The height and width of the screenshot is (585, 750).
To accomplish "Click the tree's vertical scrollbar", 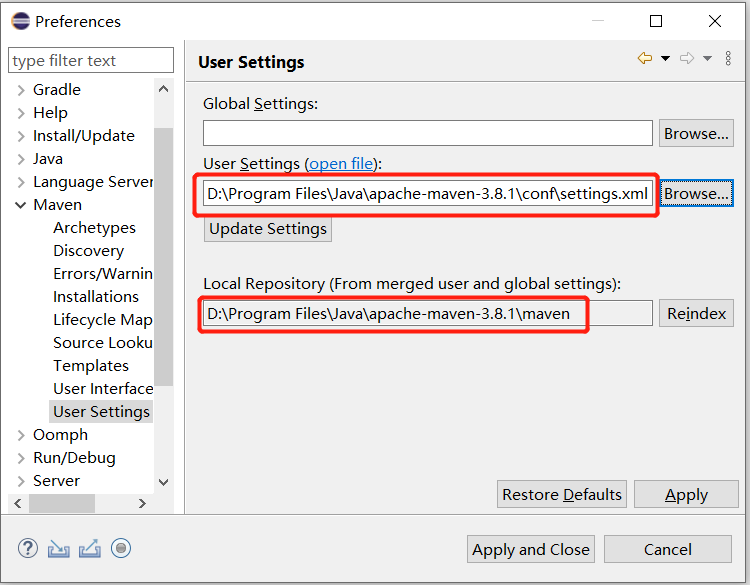I will [164, 250].
